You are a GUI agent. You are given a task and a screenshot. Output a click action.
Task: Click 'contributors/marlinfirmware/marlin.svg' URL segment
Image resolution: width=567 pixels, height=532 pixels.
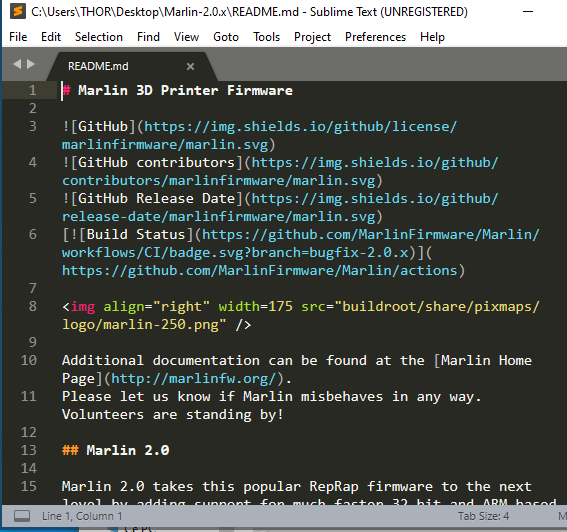[218, 180]
